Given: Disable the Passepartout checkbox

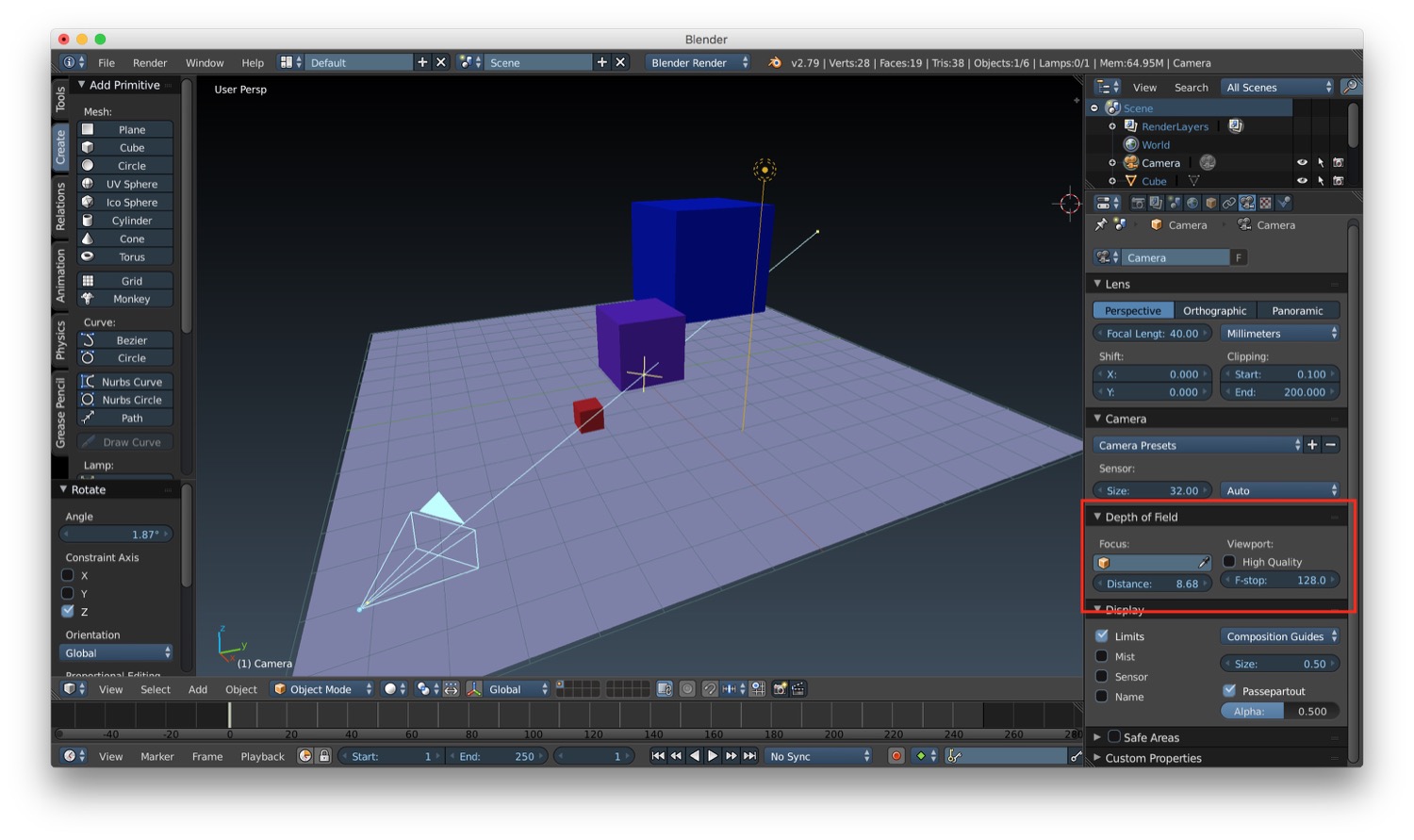Looking at the screenshot, I should (1229, 690).
